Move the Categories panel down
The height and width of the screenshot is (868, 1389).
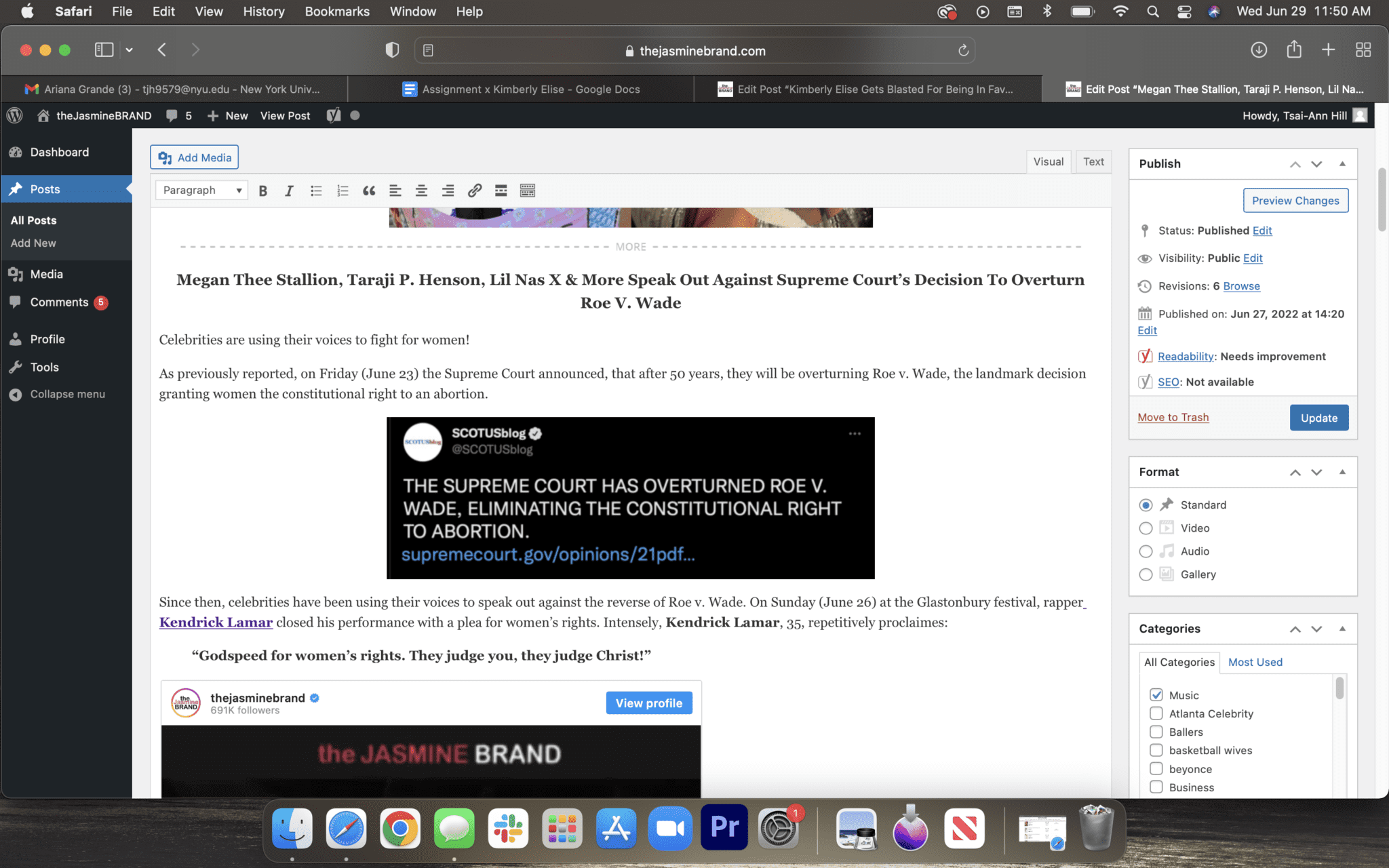coord(1316,629)
